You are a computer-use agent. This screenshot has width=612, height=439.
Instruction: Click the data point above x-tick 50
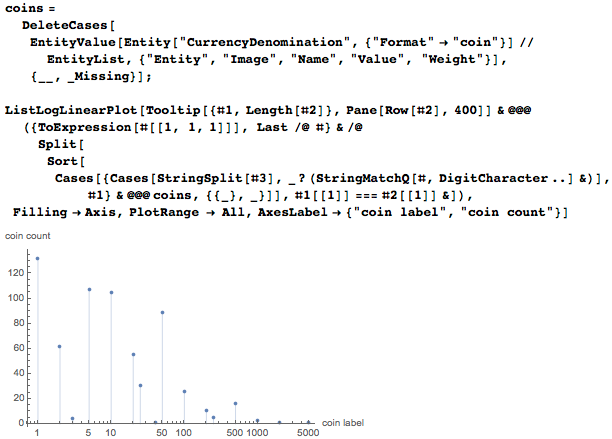[162, 313]
